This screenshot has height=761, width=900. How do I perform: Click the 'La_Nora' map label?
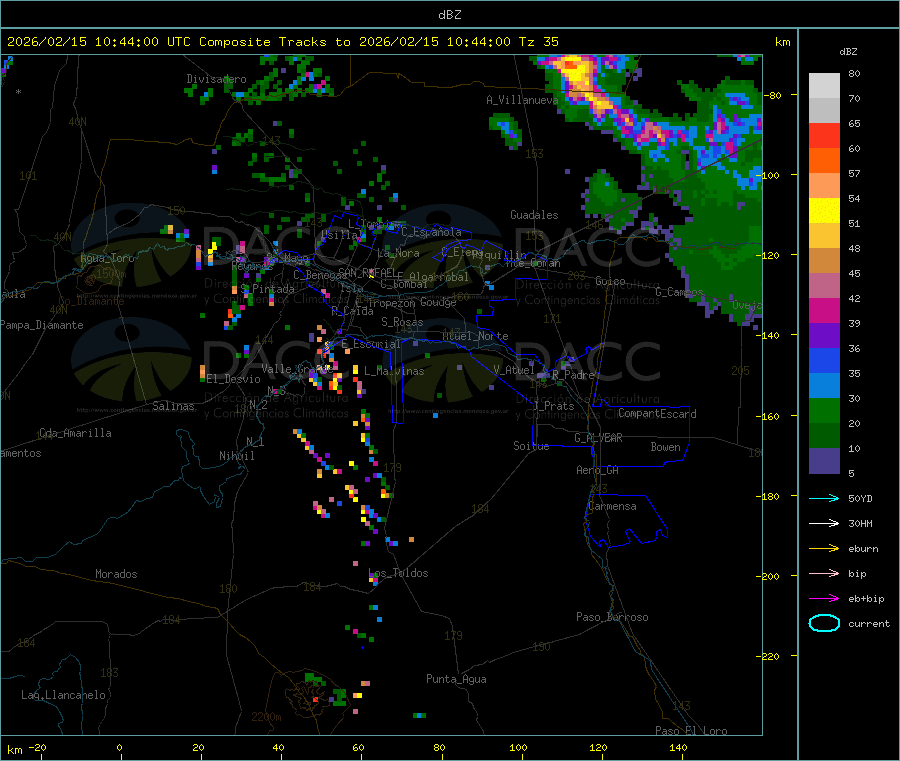398,253
